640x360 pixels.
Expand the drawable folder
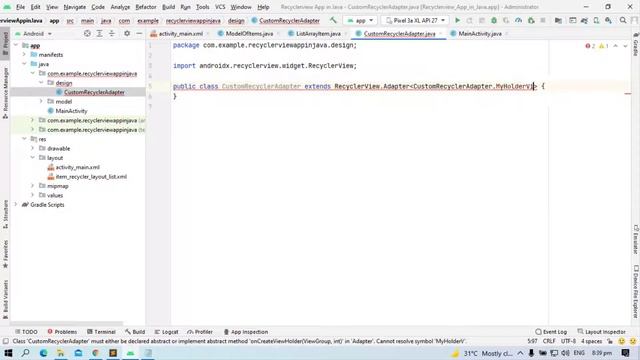33,148
